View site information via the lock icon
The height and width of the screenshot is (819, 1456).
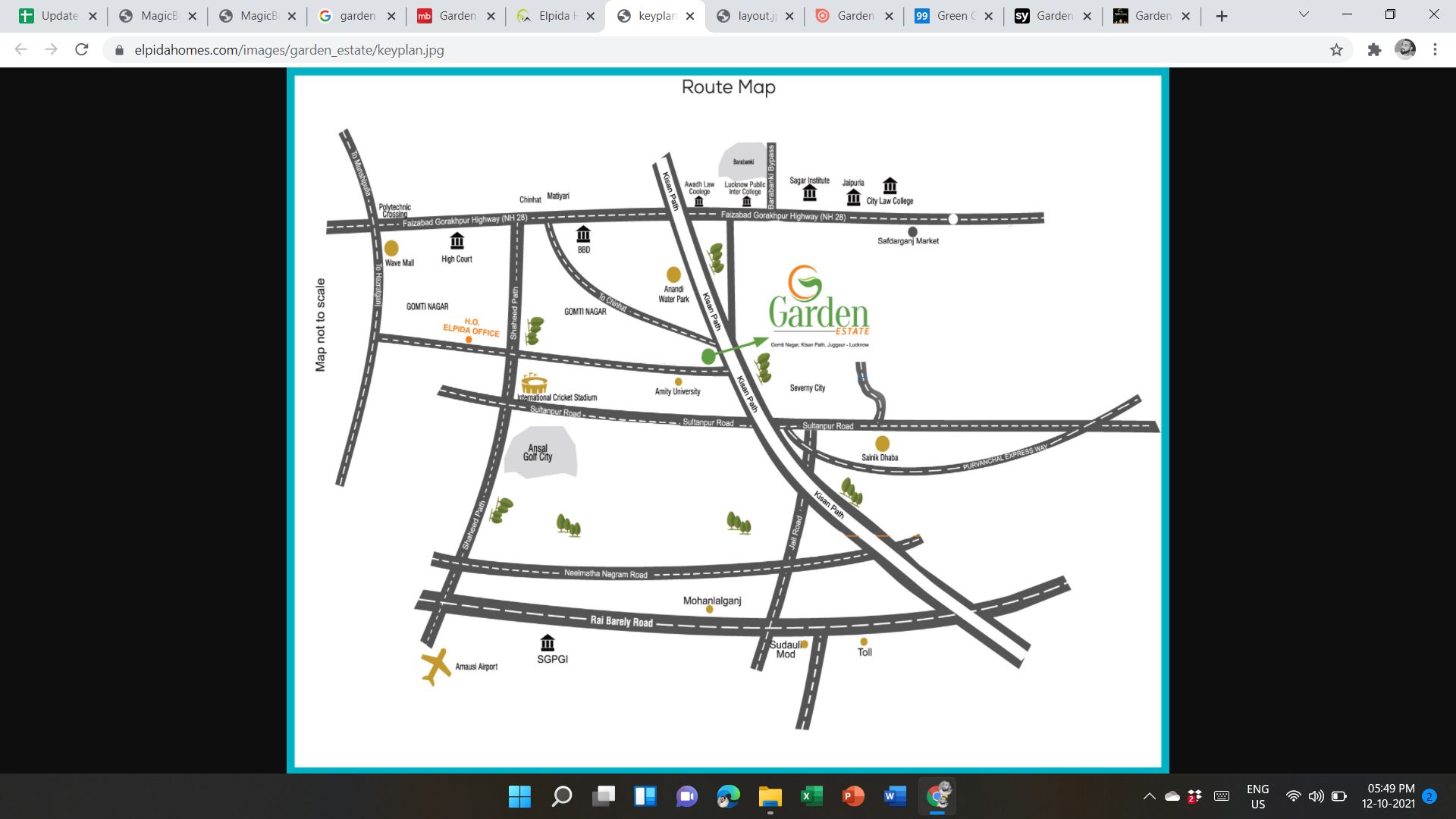pos(119,50)
